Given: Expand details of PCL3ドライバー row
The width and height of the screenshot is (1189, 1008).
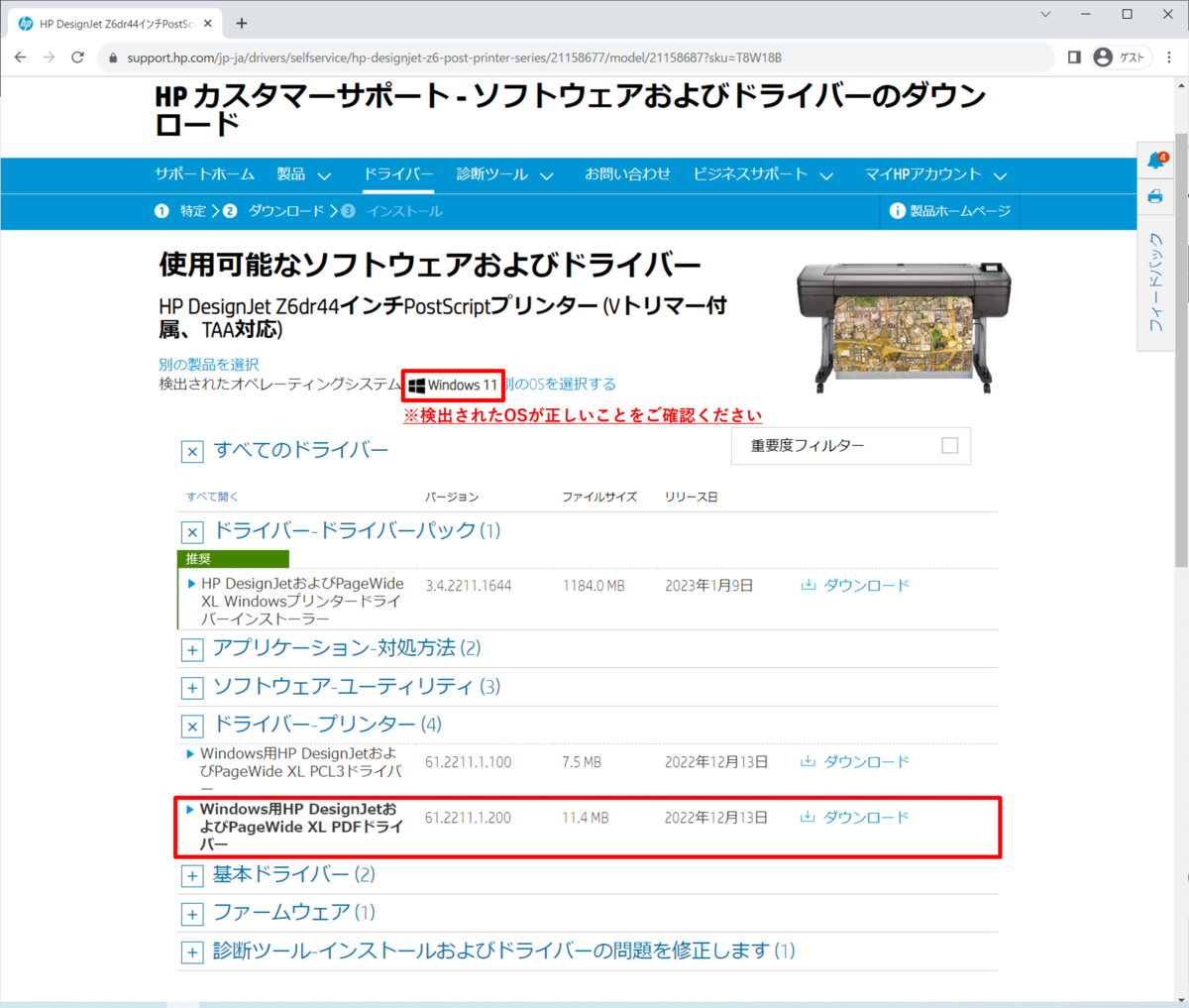Looking at the screenshot, I should [x=191, y=754].
